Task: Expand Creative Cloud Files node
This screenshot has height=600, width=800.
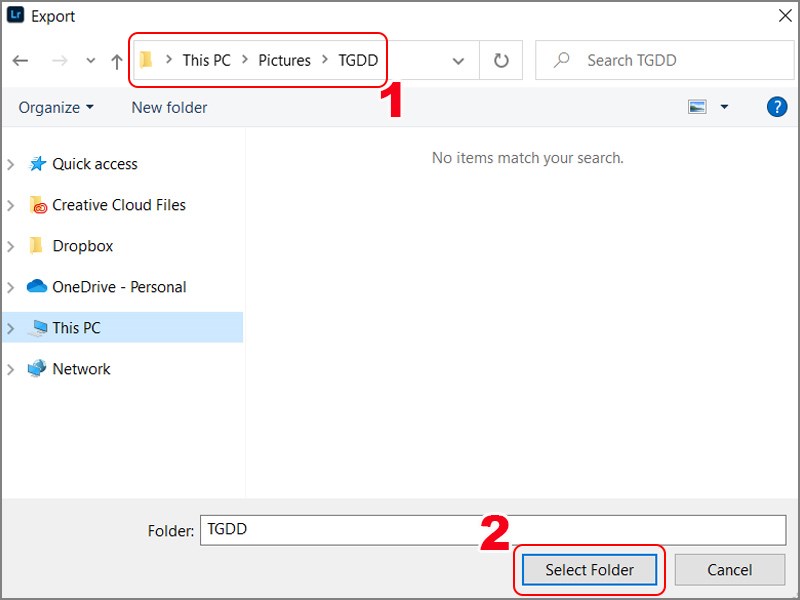Action: (11, 205)
